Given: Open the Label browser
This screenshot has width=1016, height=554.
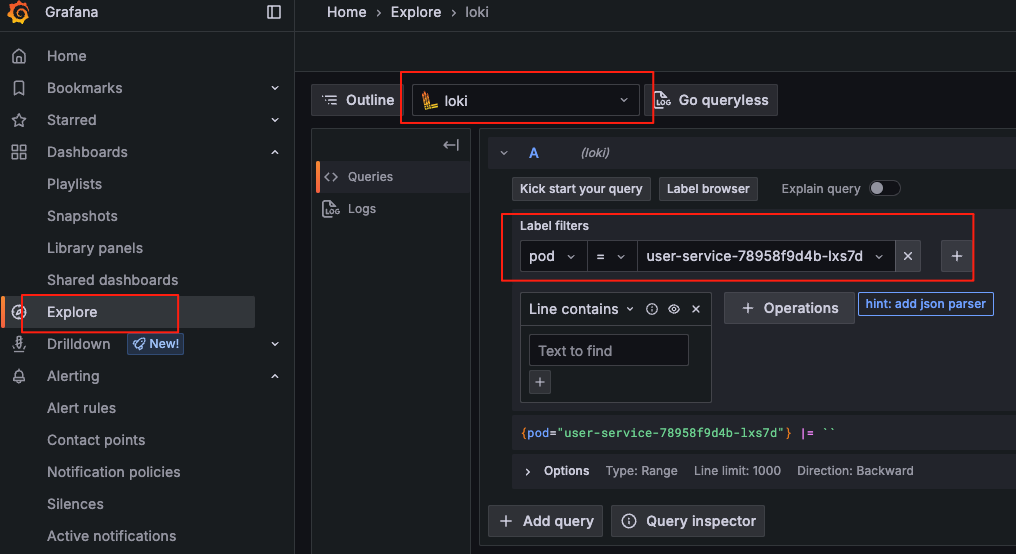Looking at the screenshot, I should pyautogui.click(x=708, y=189).
